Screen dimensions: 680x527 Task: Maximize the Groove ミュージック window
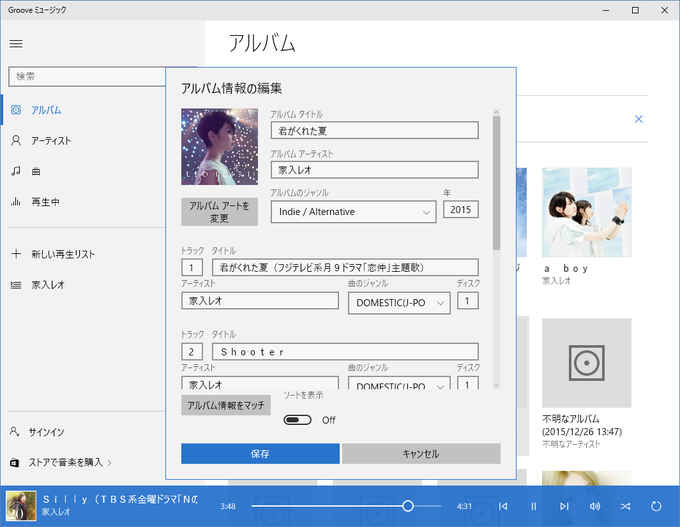tap(635, 10)
